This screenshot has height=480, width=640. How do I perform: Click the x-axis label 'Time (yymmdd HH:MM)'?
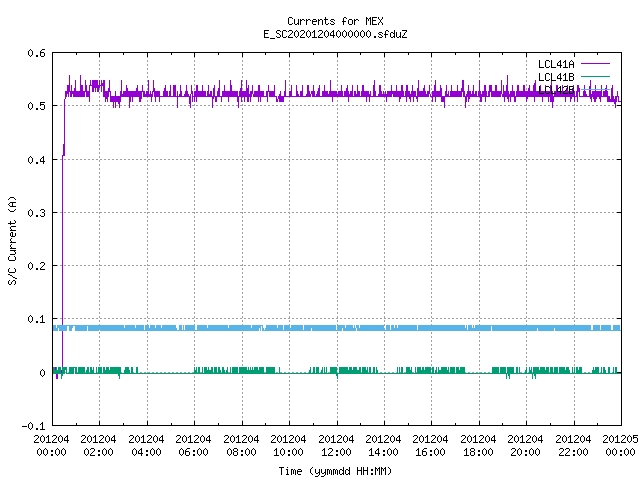point(335,471)
